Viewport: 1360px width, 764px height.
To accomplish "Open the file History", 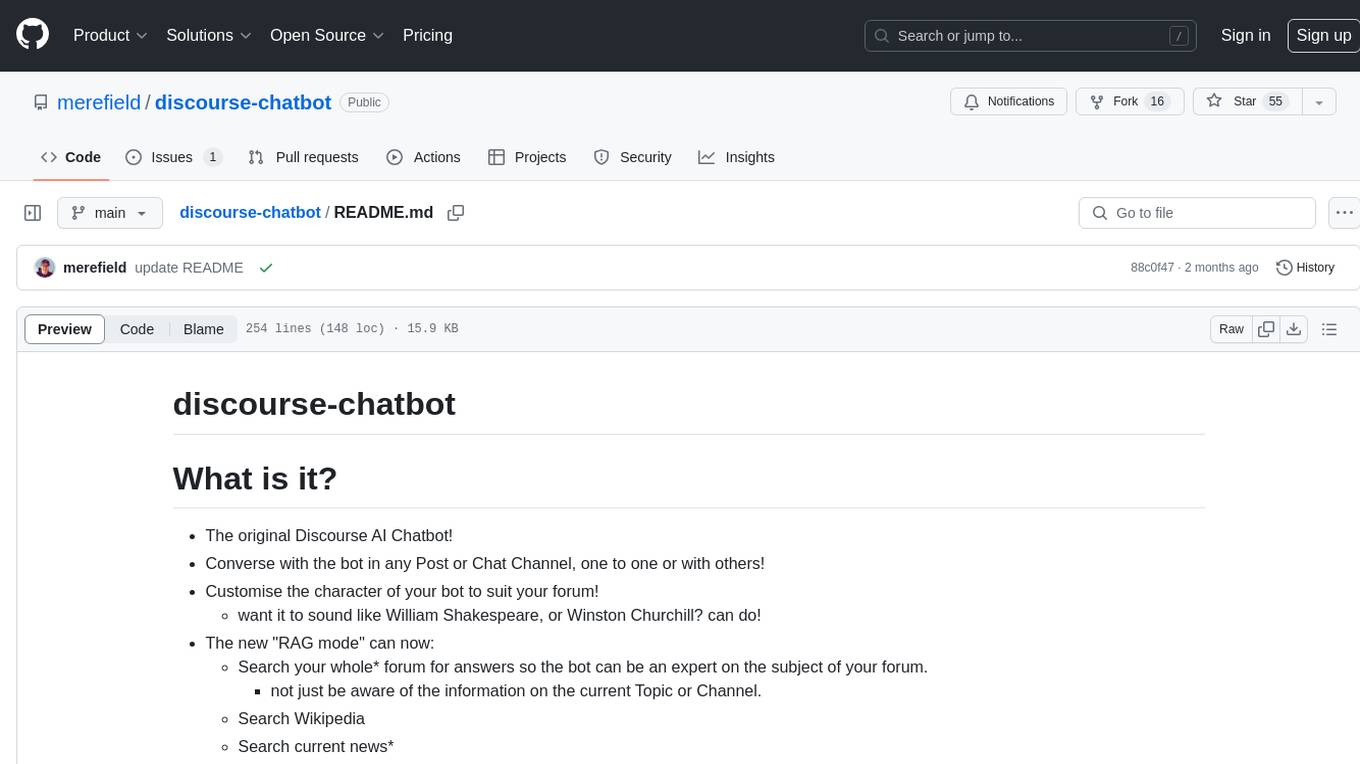I will click(x=1305, y=268).
